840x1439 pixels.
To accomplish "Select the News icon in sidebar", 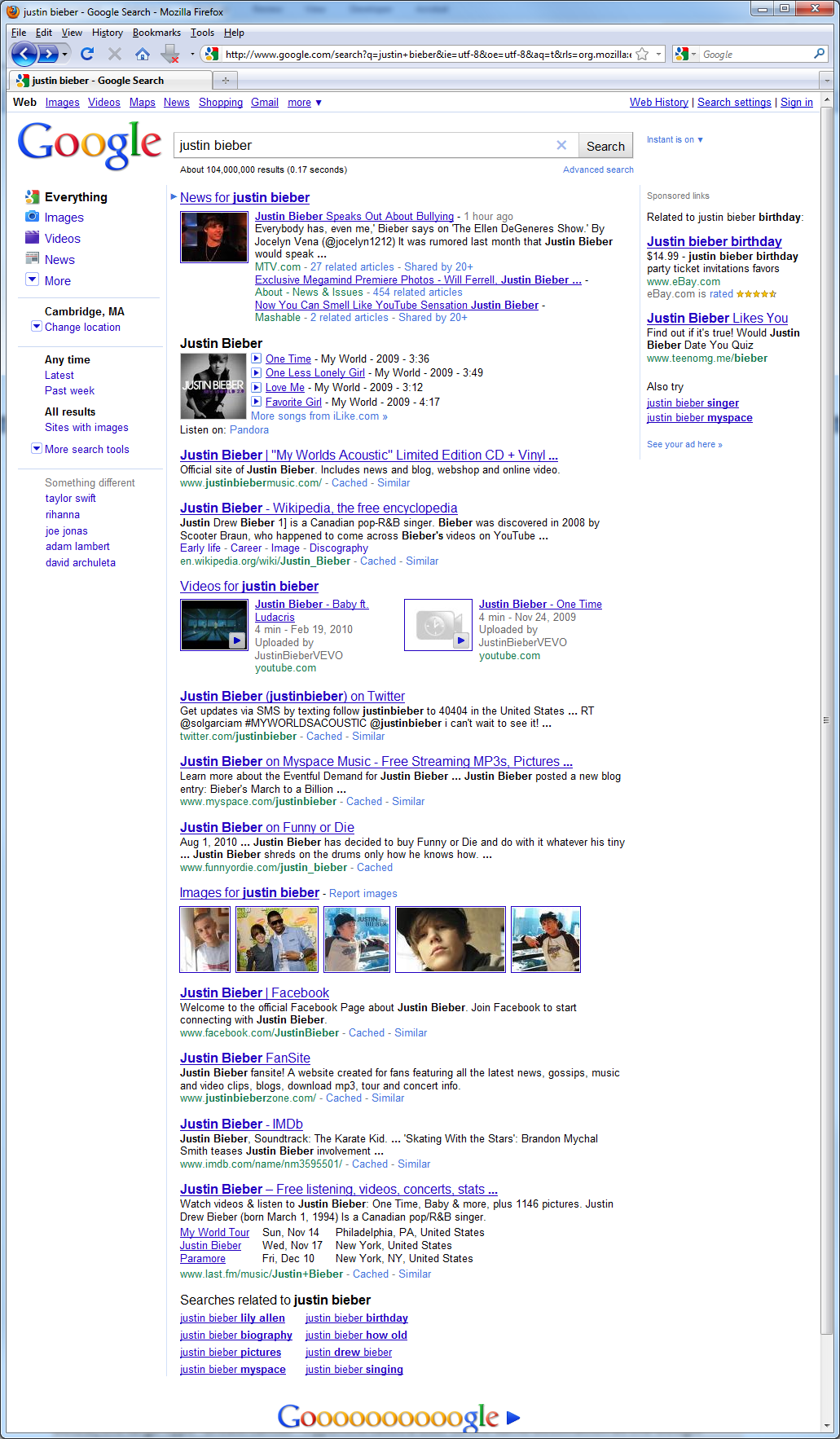I will (32, 259).
